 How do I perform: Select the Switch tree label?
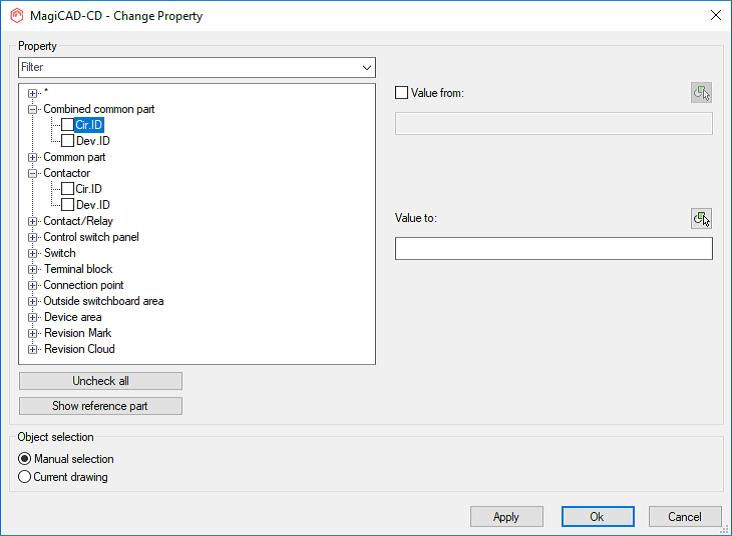[60, 253]
